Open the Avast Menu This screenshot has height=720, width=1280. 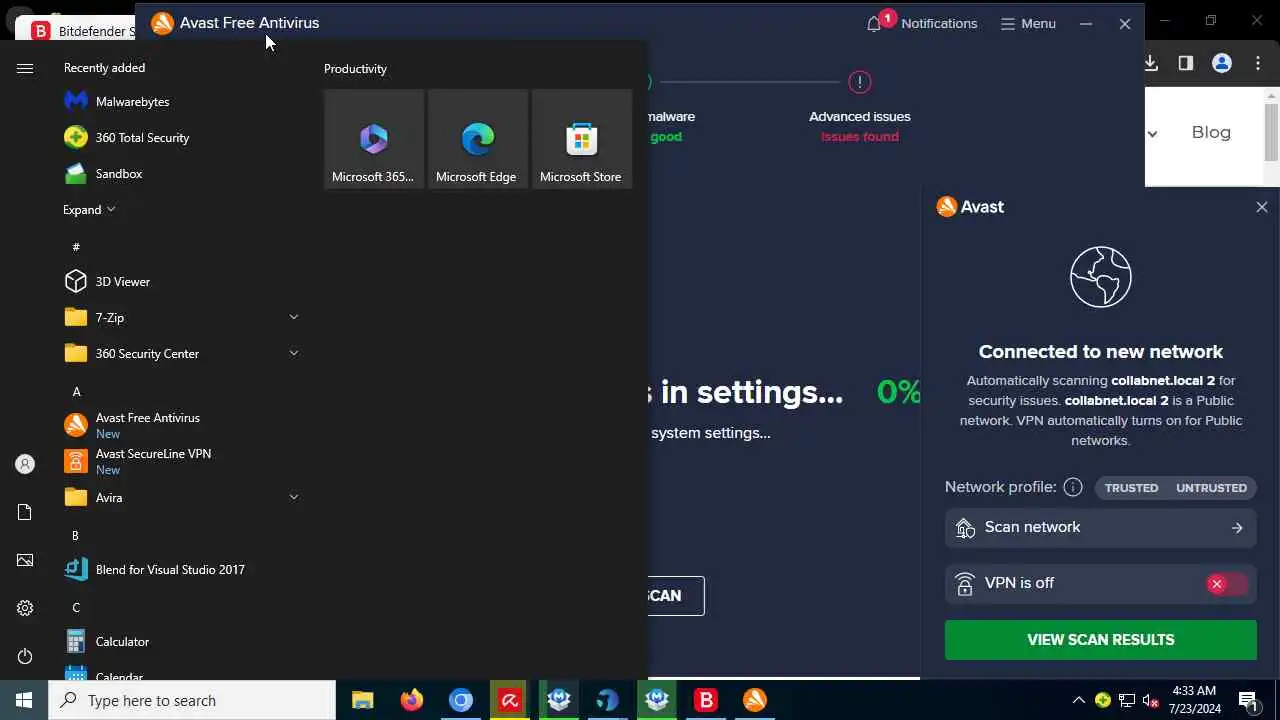pyautogui.click(x=1028, y=23)
